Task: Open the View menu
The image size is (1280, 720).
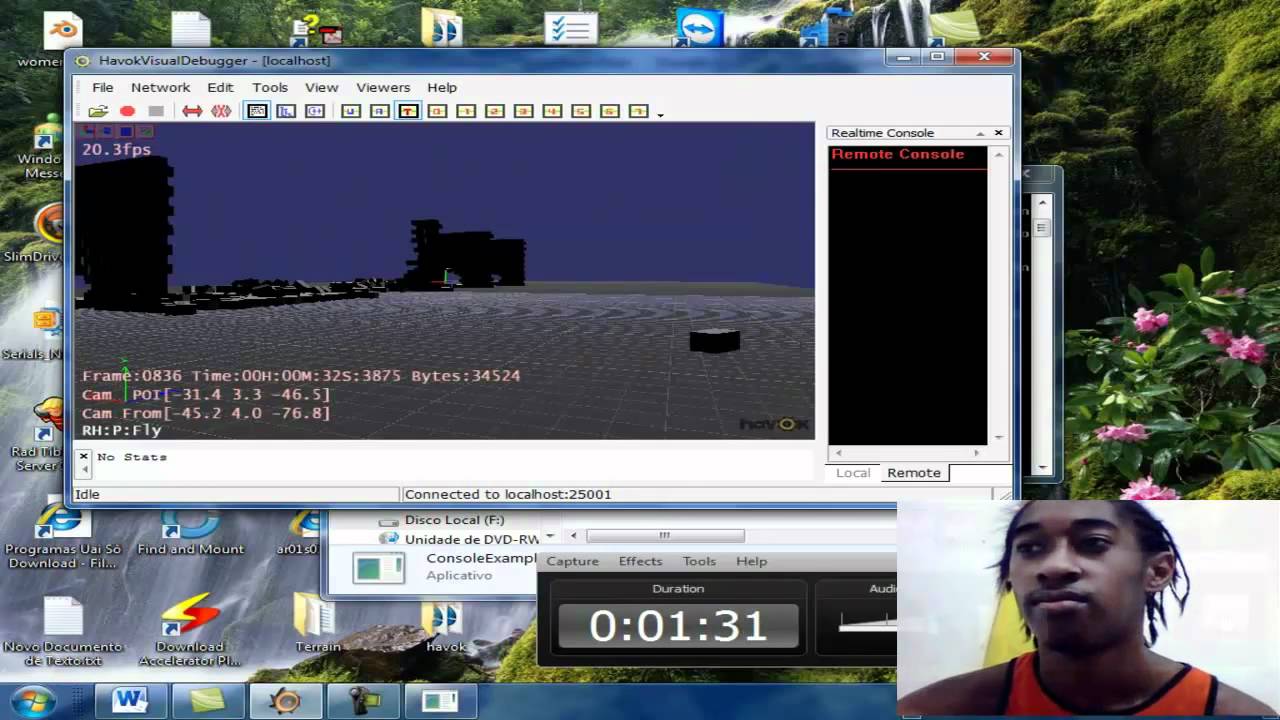Action: coord(321,88)
